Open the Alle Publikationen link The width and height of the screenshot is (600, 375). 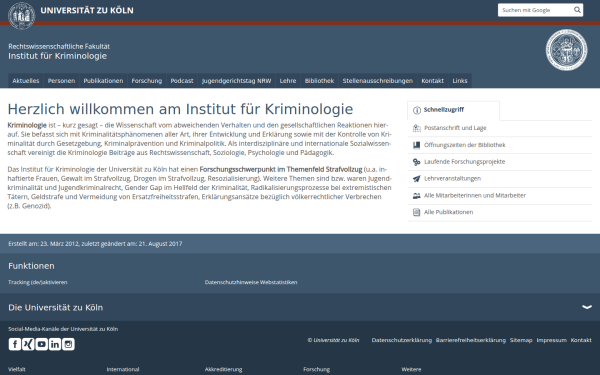448,212
